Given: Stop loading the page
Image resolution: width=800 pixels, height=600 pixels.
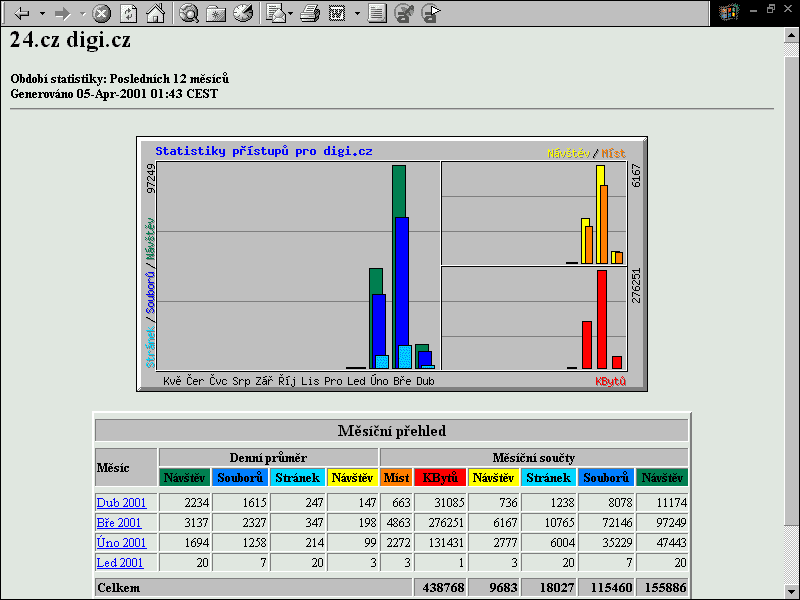Looking at the screenshot, I should point(101,13).
